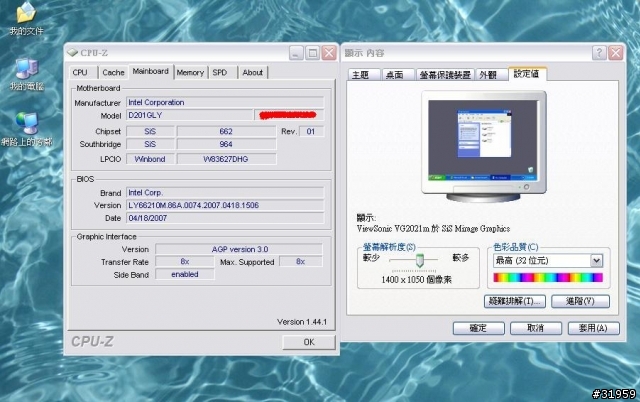Expand the color quality dropdown

click(596, 260)
